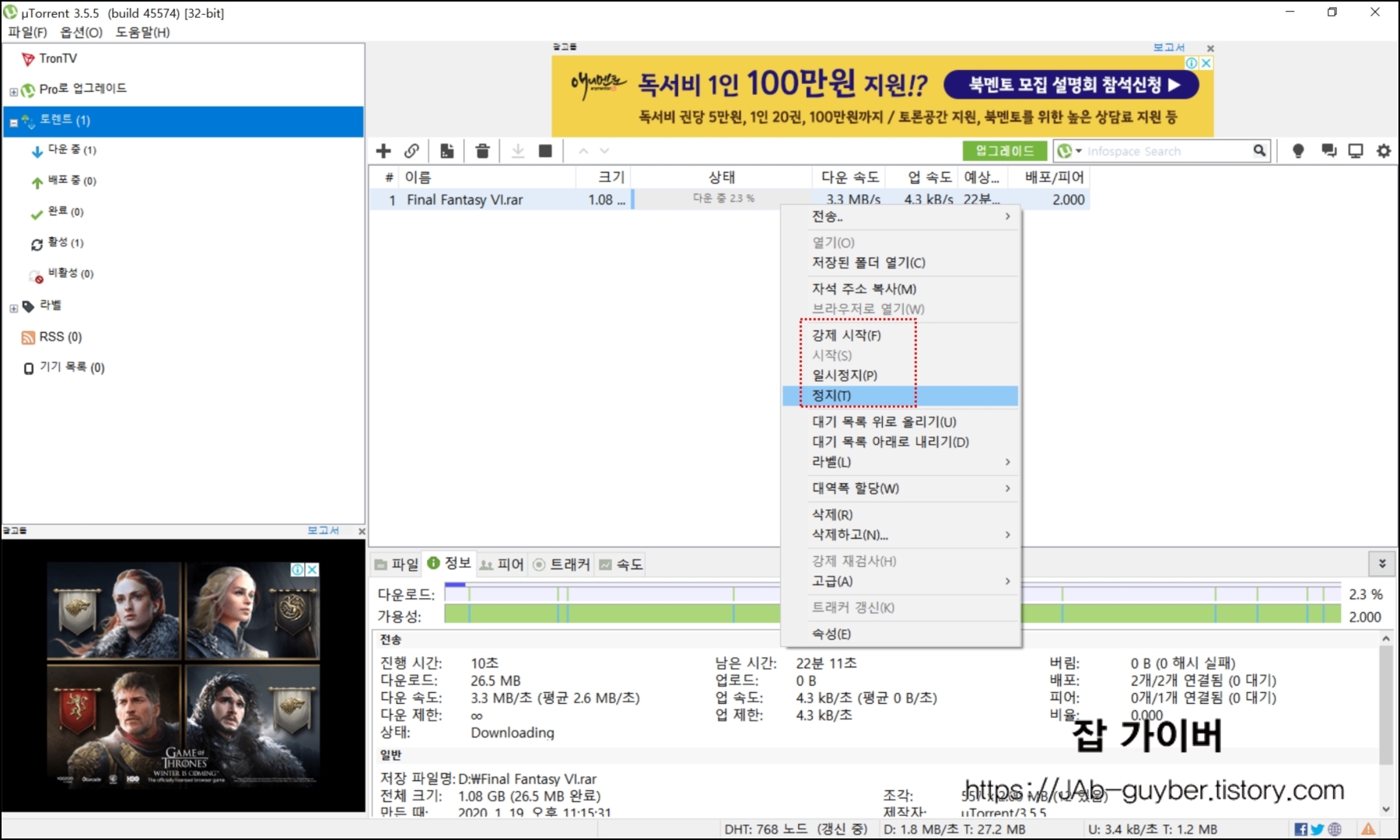Choose Remove (삭제) in context menu
1400x840 pixels.
[x=901, y=515]
